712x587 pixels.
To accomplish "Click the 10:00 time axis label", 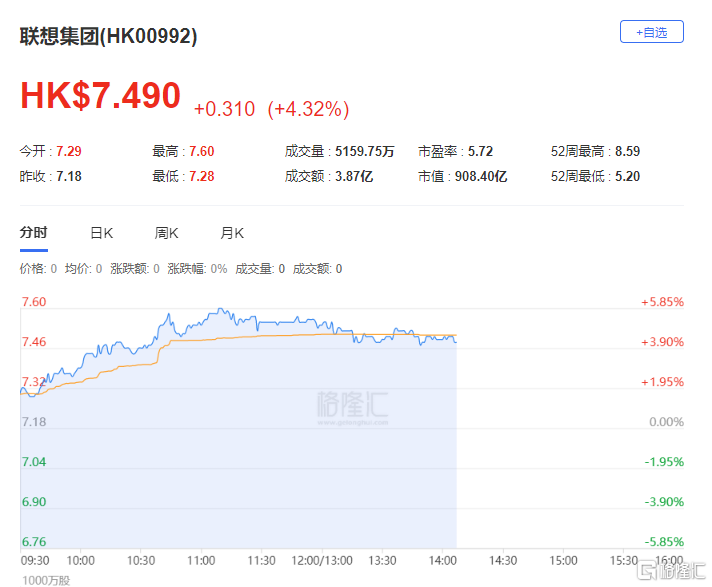I will pyautogui.click(x=81, y=561).
